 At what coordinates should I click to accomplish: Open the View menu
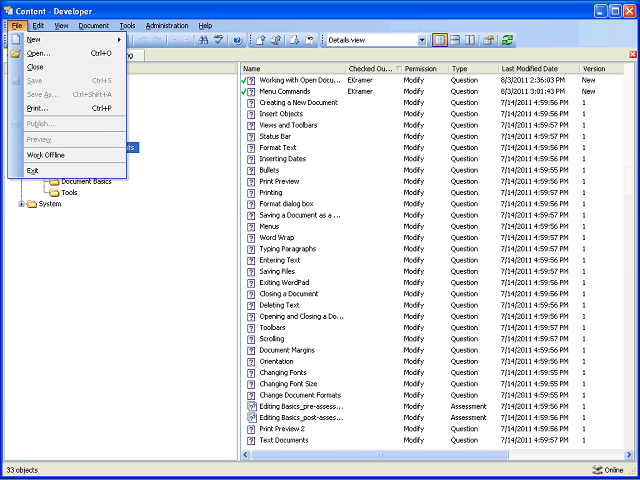coord(61,26)
